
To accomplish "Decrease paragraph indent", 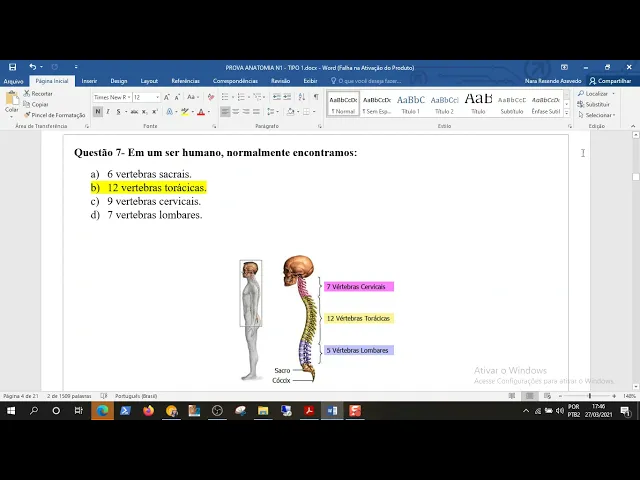I will [x=277, y=97].
